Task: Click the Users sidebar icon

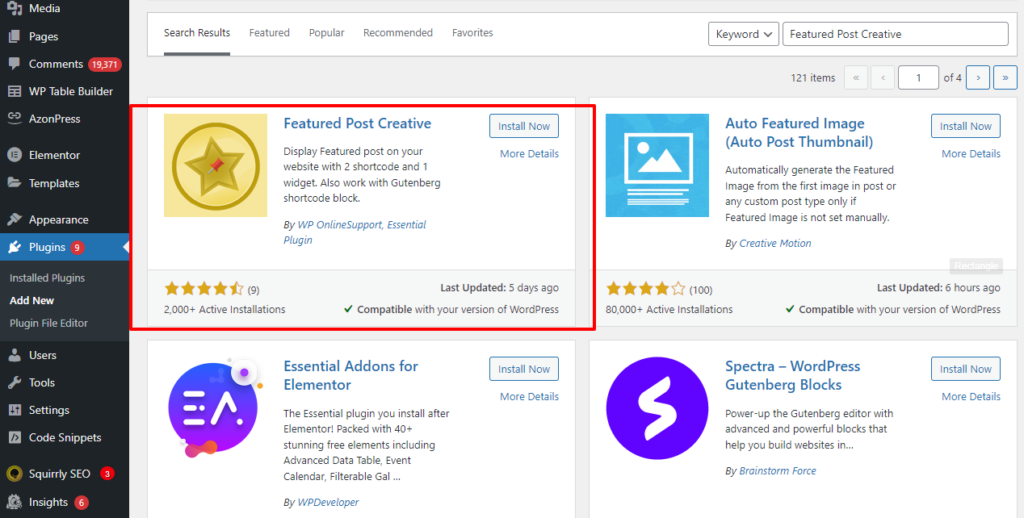Action: point(14,355)
